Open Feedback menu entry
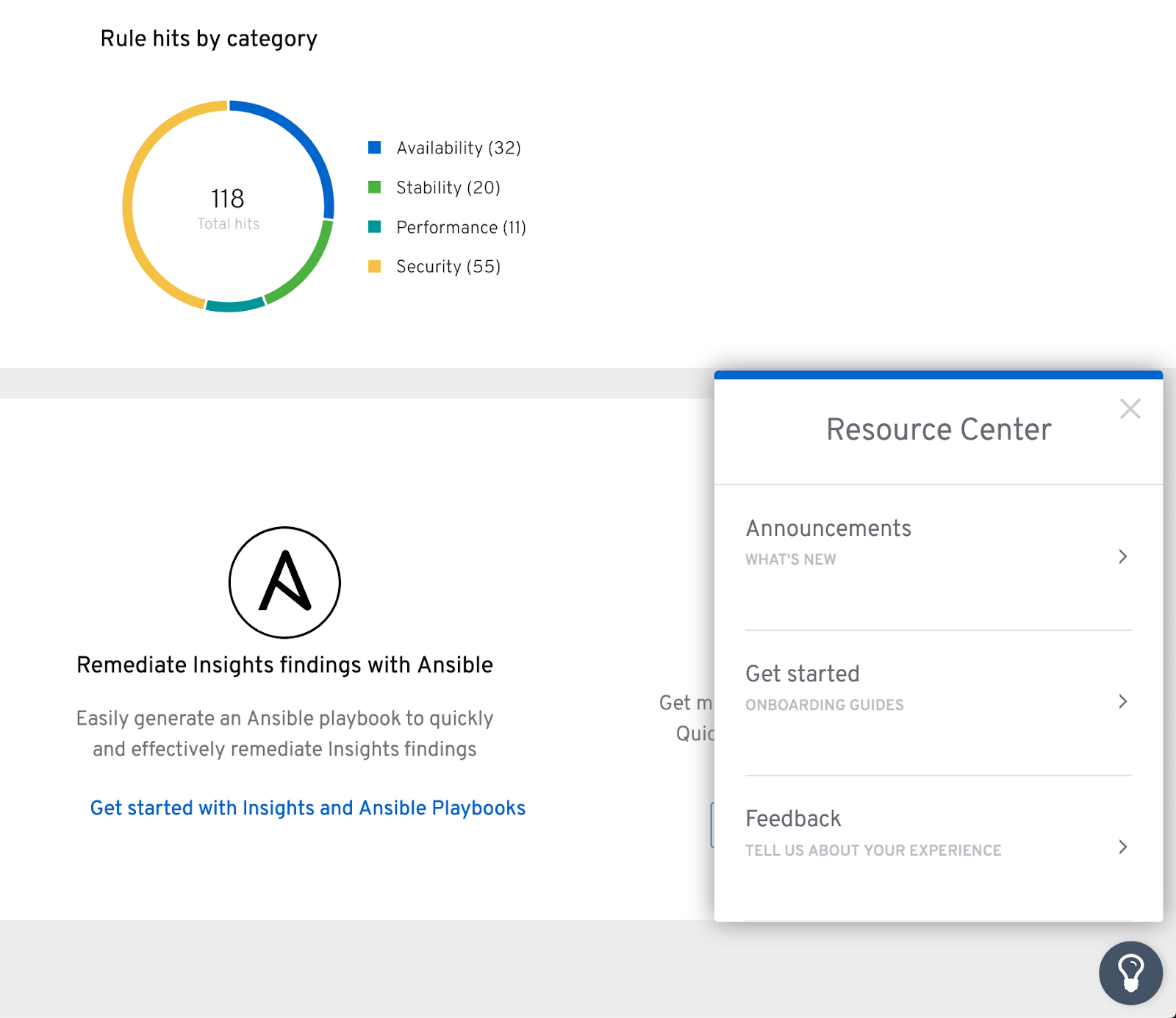This screenshot has width=1176, height=1018. 938,847
